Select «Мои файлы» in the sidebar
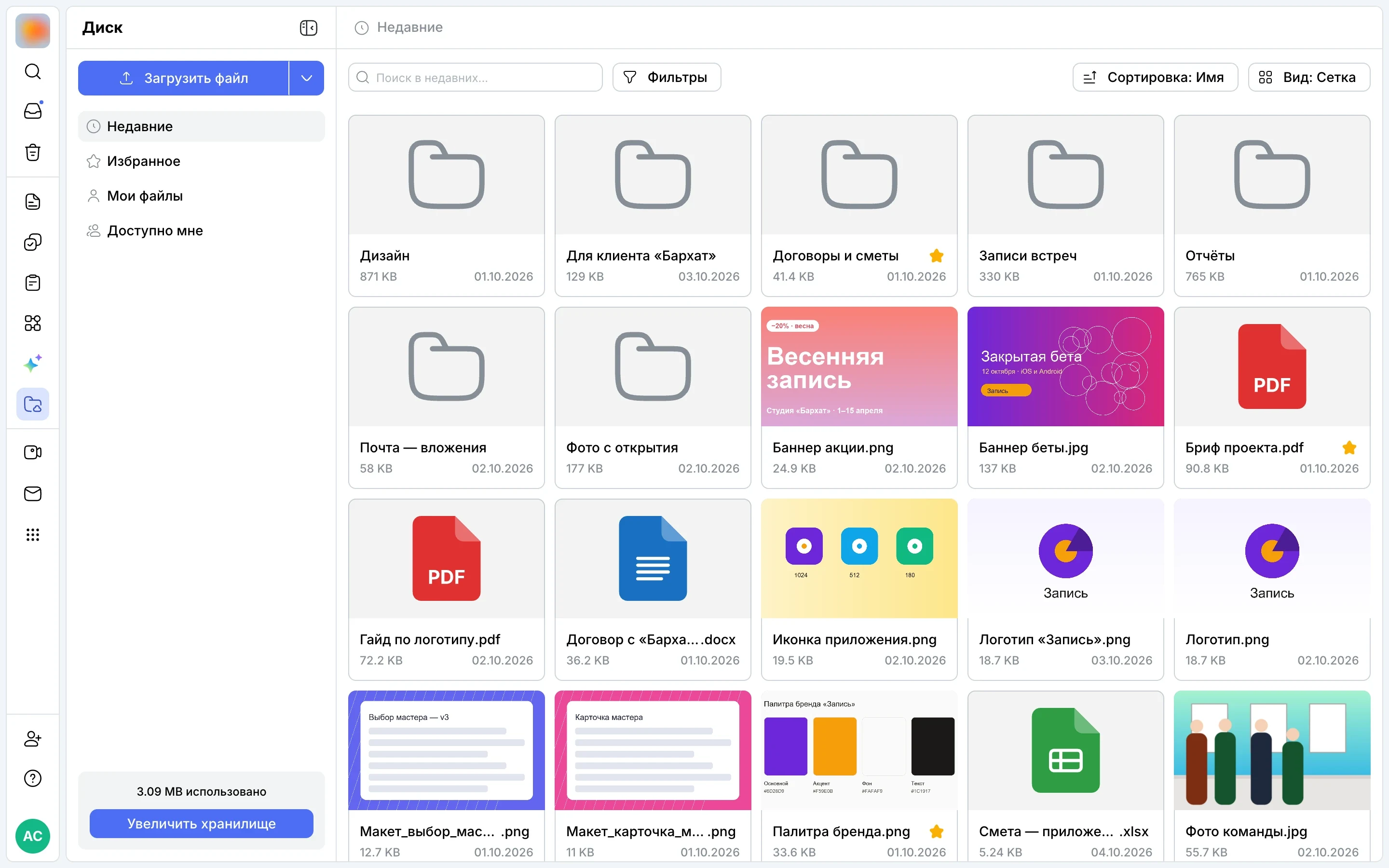1389x868 pixels. click(202, 196)
